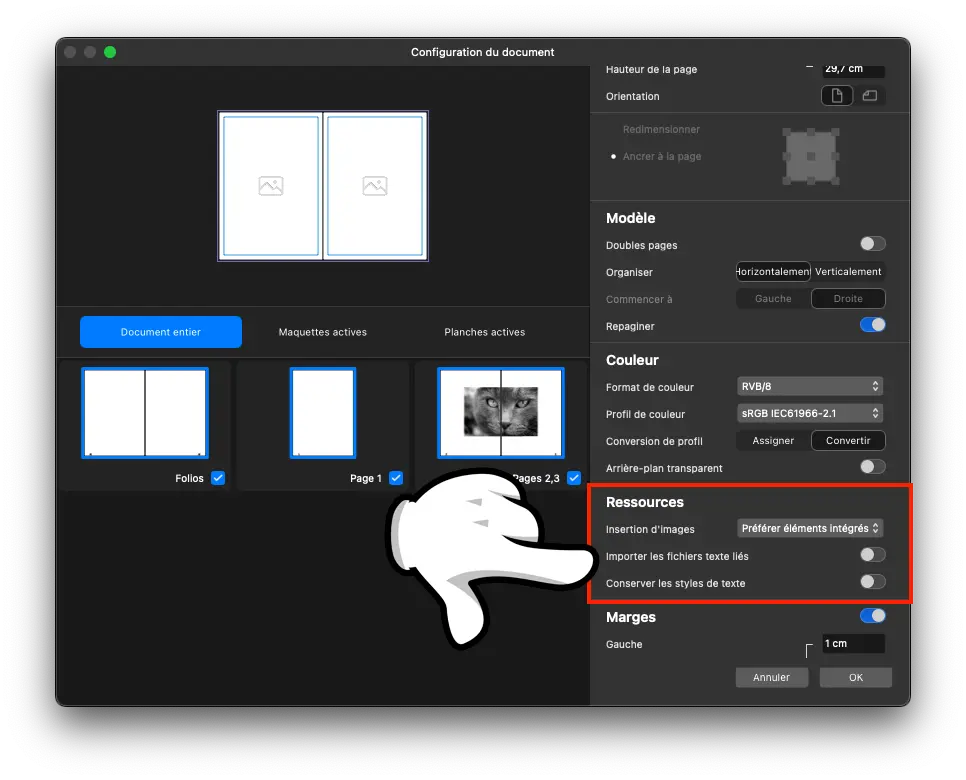
Task: Open the Insertion d'images dropdown
Action: tap(810, 528)
